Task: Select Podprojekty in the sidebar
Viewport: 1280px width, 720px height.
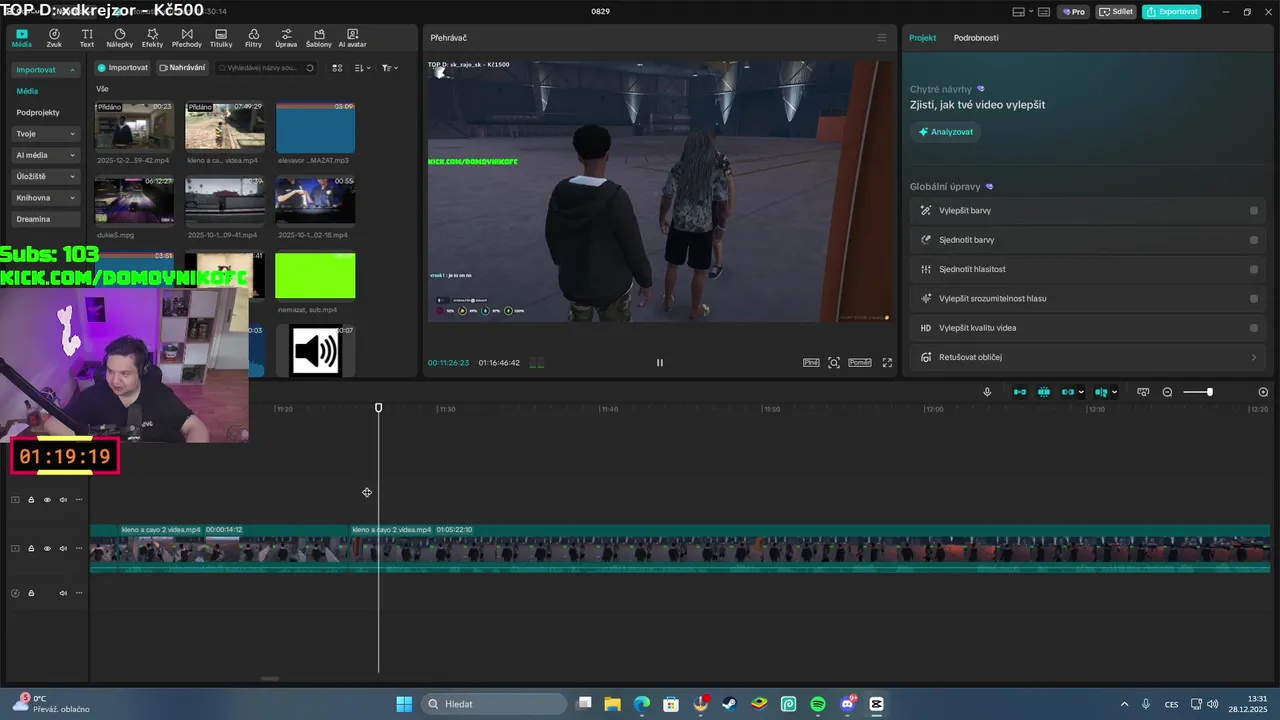Action: (x=38, y=113)
